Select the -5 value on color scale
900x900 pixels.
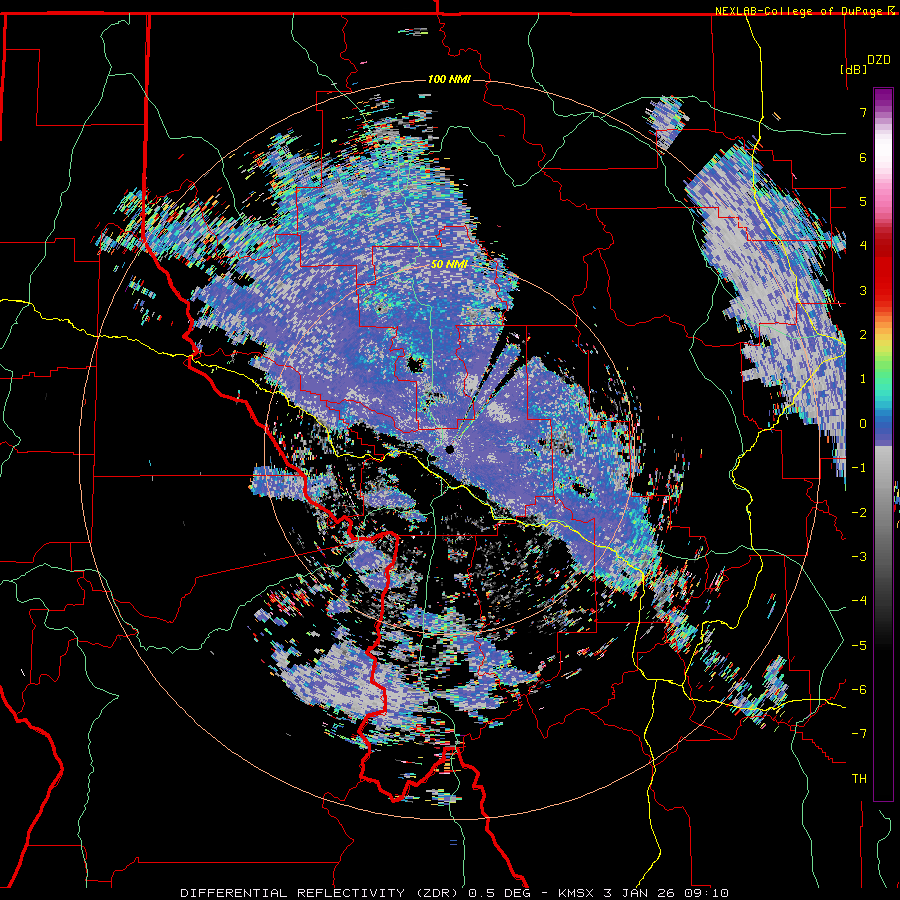click(859, 646)
